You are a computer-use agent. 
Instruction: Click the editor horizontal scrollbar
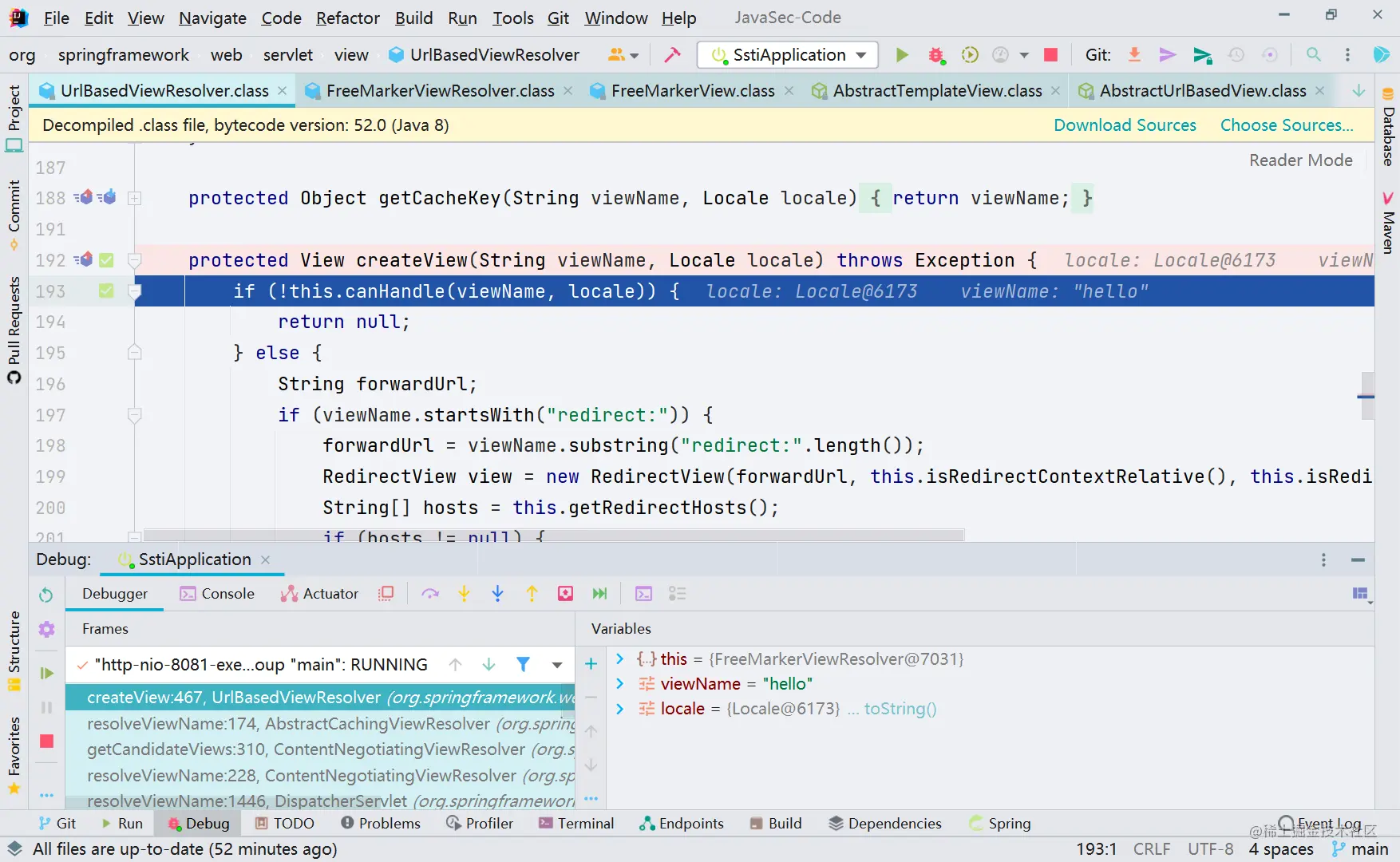pyautogui.click(x=554, y=535)
